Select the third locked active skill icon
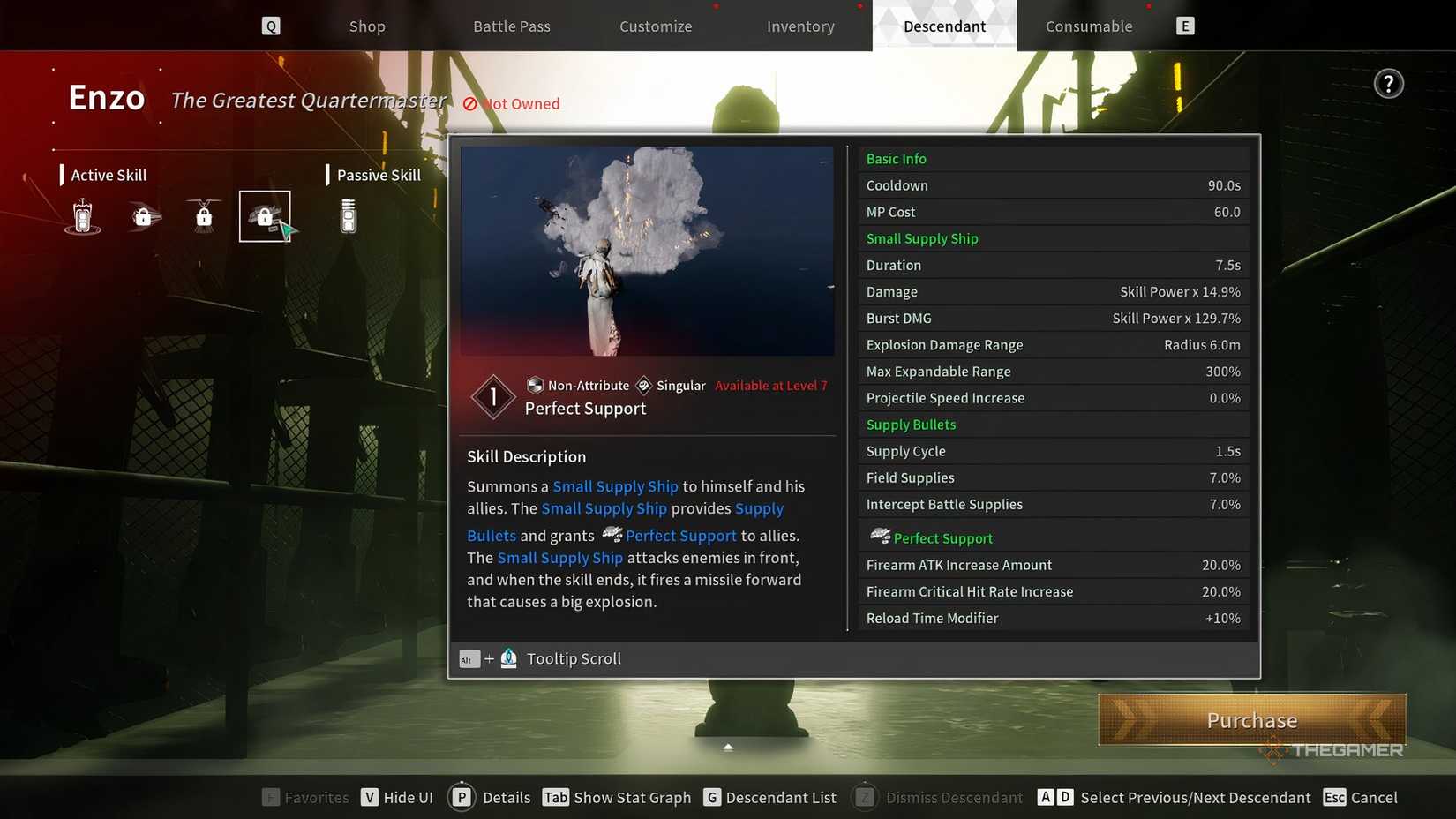 (x=204, y=216)
